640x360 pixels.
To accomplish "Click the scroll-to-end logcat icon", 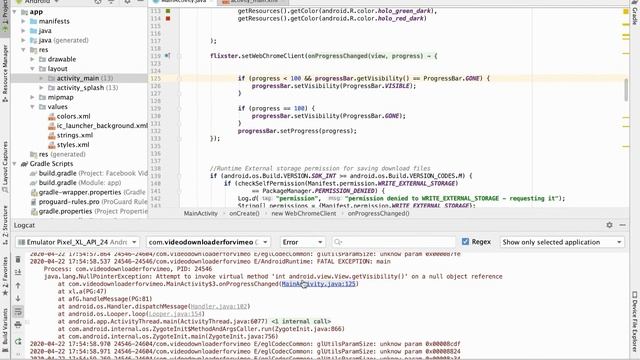I will 18,272.
